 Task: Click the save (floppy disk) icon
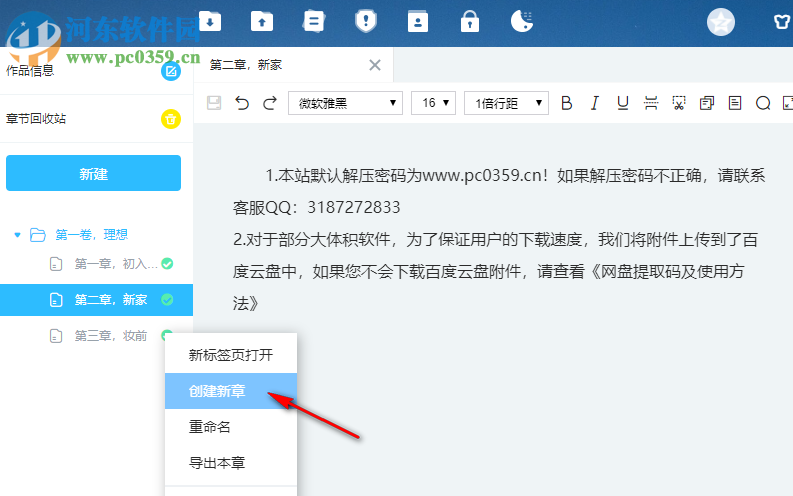click(214, 103)
